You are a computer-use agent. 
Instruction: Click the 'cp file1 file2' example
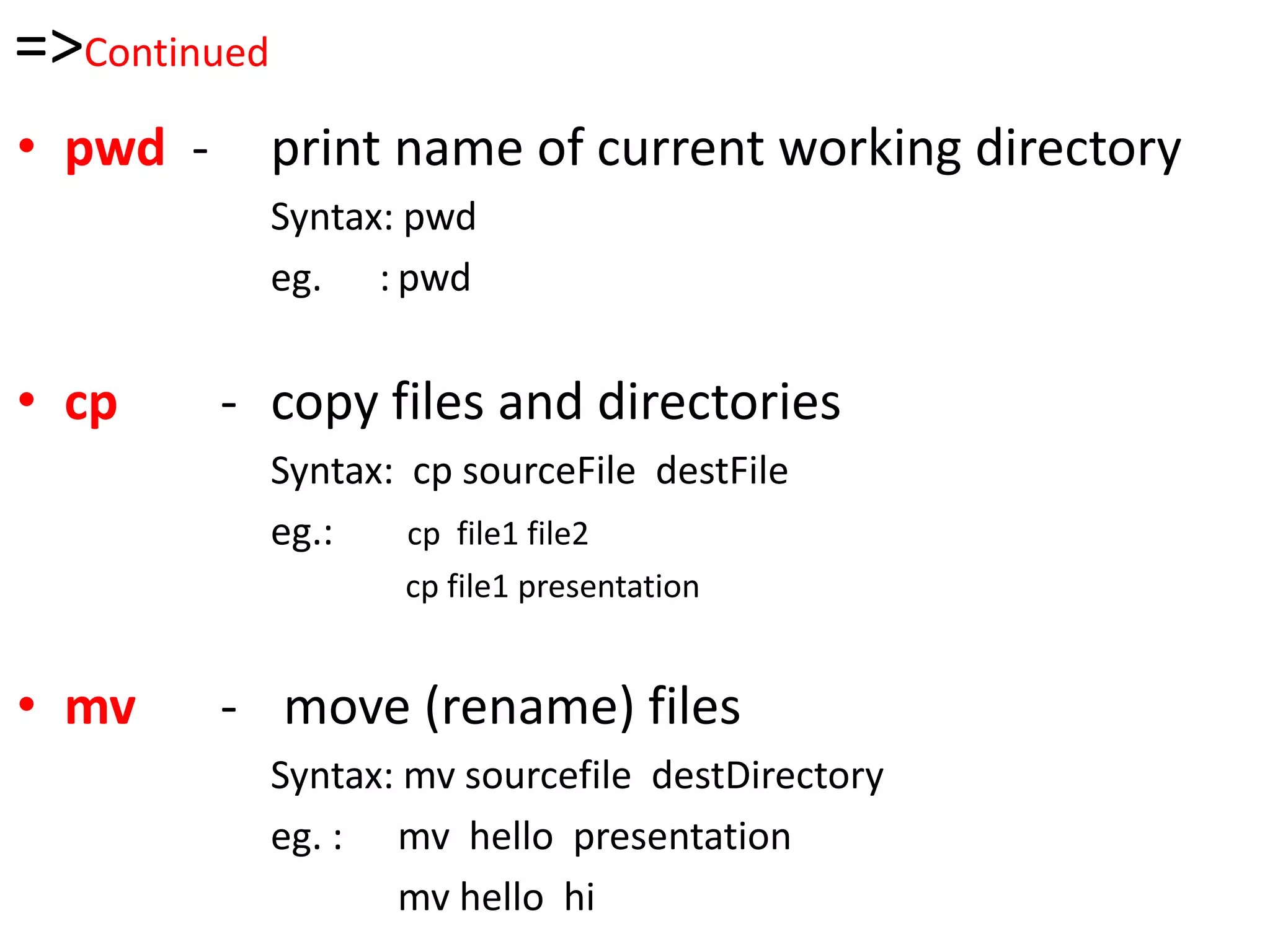click(x=497, y=534)
